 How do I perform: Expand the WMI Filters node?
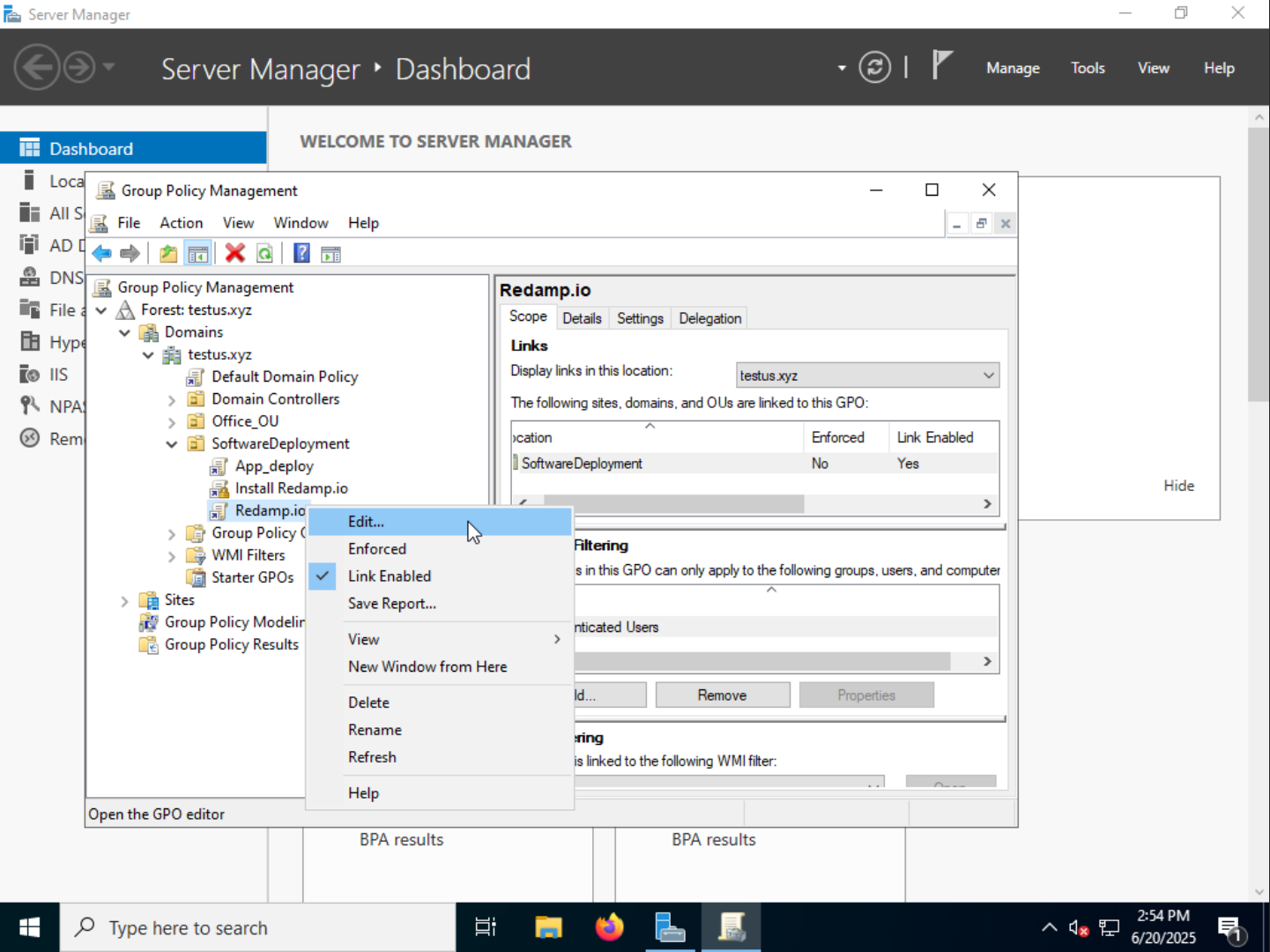coord(172,556)
